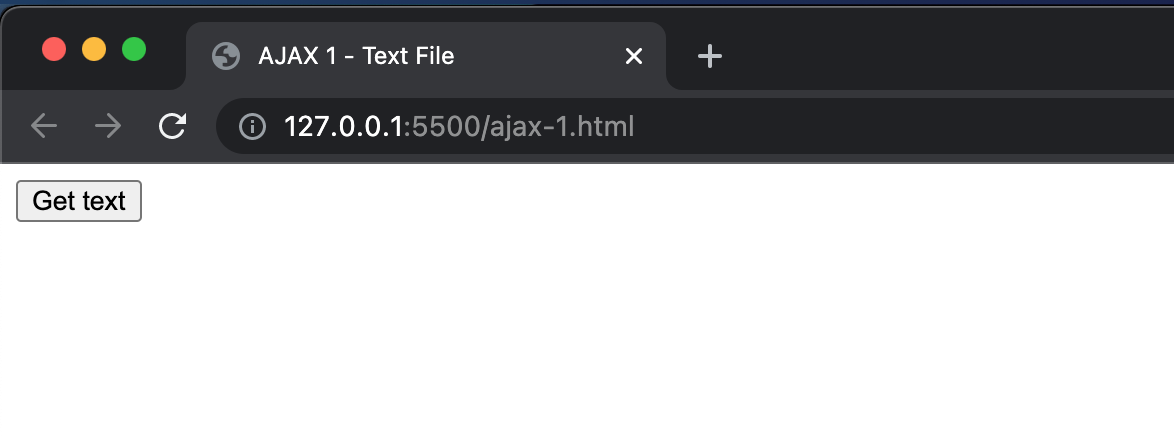1174x436 pixels.
Task: Open the site information icon
Action: [x=252, y=127]
